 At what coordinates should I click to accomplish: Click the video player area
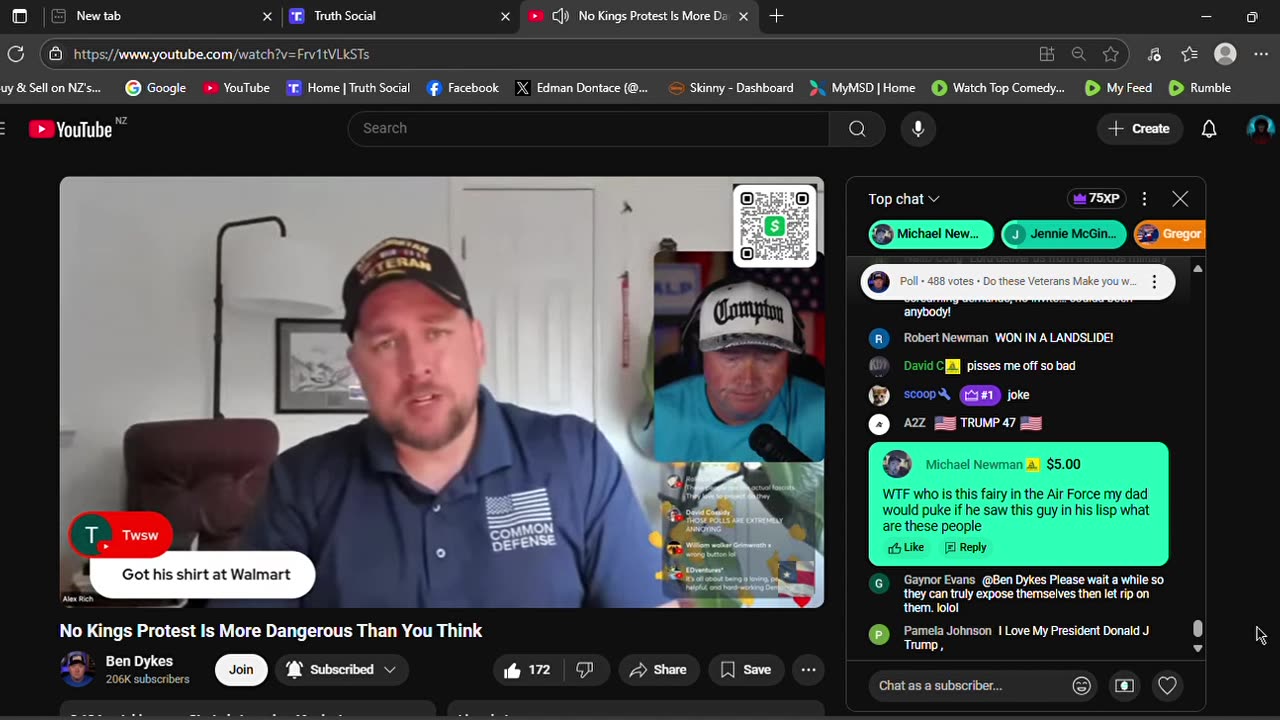(442, 392)
